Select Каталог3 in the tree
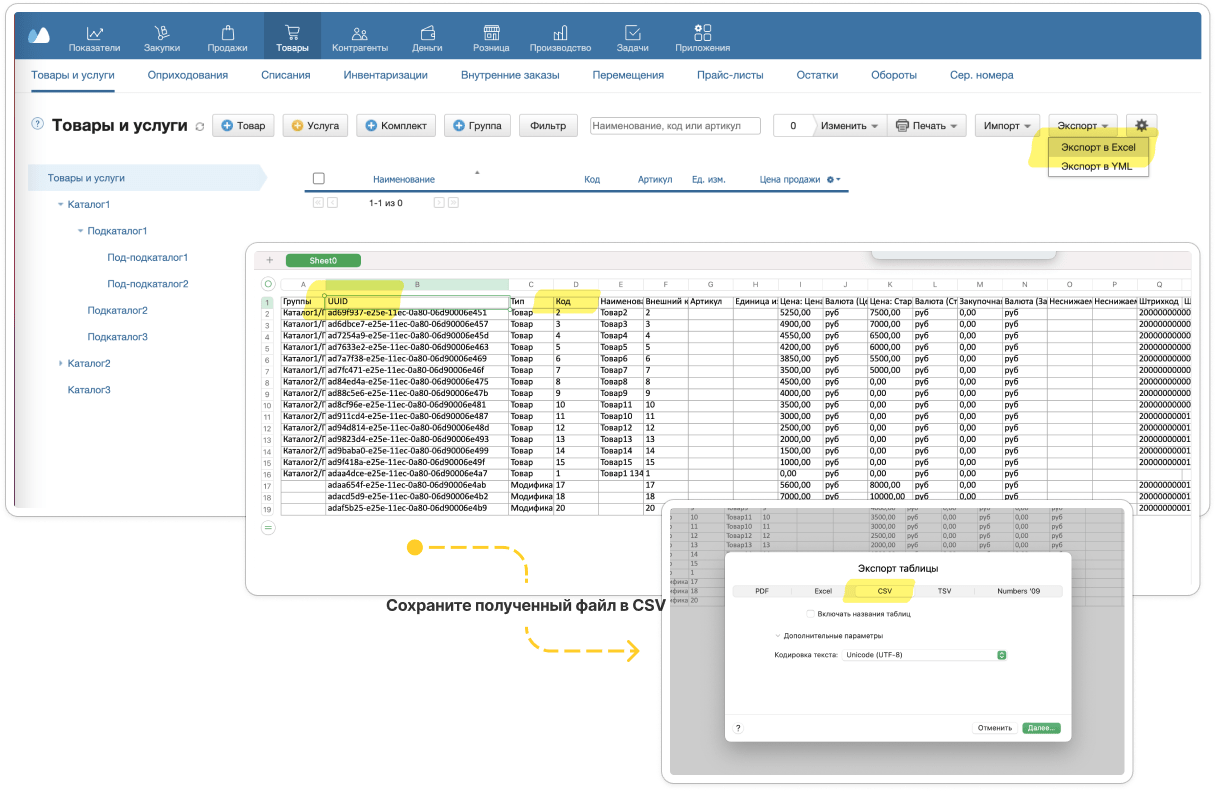The width and height of the screenshot is (1216, 791). [x=89, y=390]
